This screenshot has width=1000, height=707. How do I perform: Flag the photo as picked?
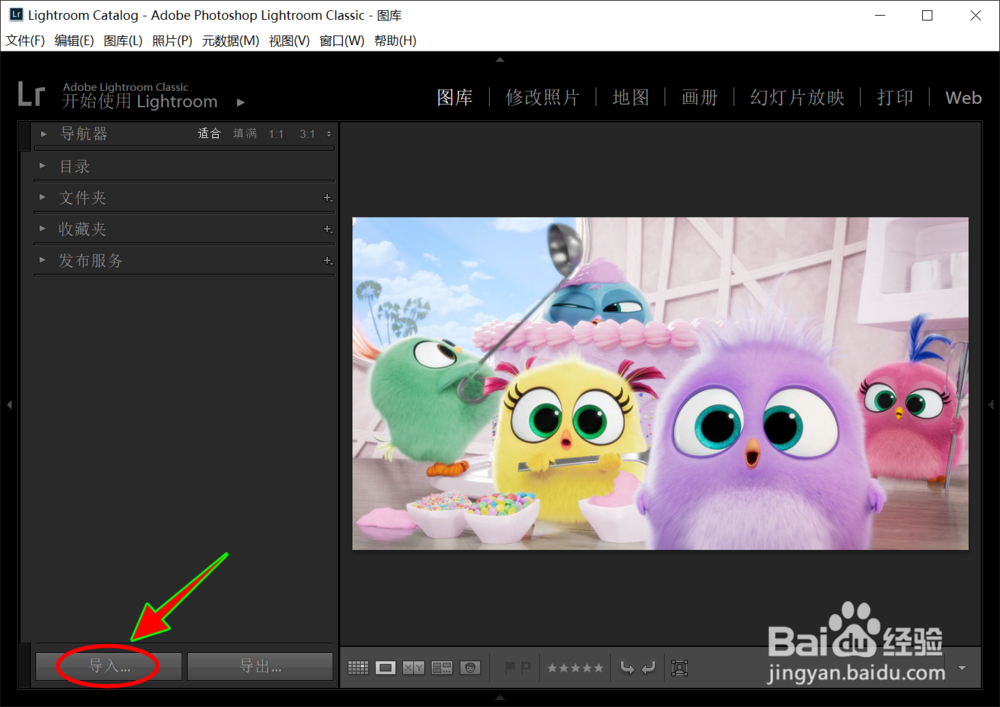click(510, 667)
